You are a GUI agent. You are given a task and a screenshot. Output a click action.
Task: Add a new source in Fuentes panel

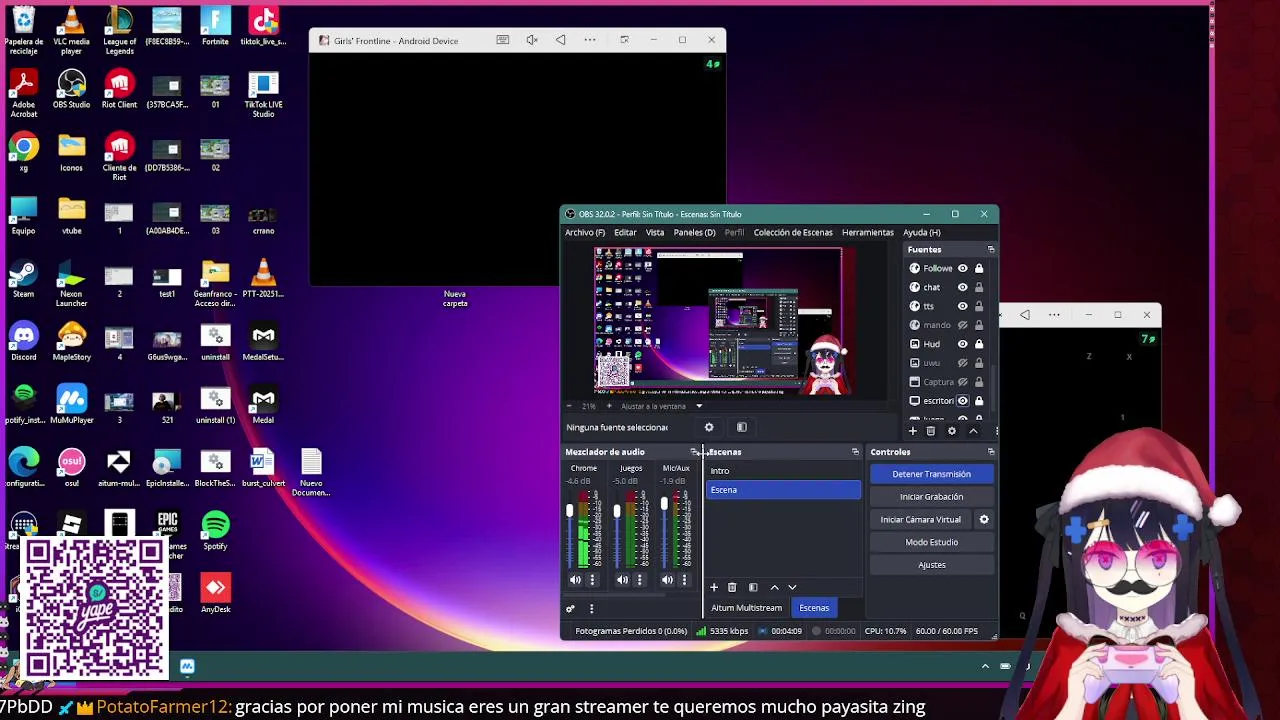pos(912,431)
